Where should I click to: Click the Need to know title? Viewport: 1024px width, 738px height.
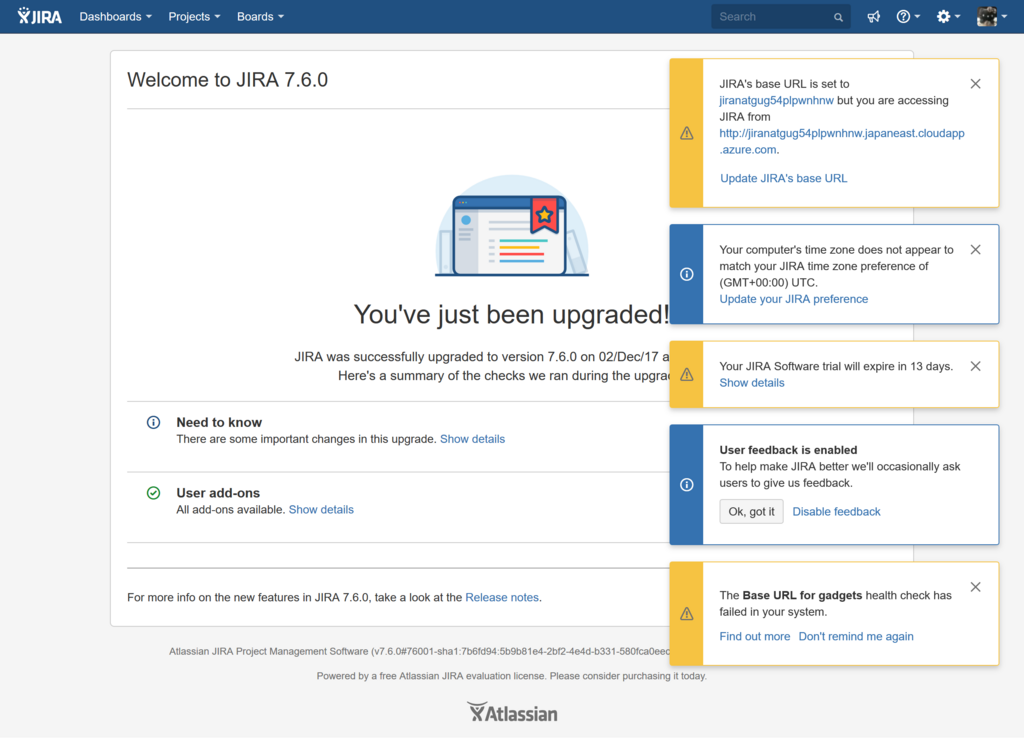point(219,423)
